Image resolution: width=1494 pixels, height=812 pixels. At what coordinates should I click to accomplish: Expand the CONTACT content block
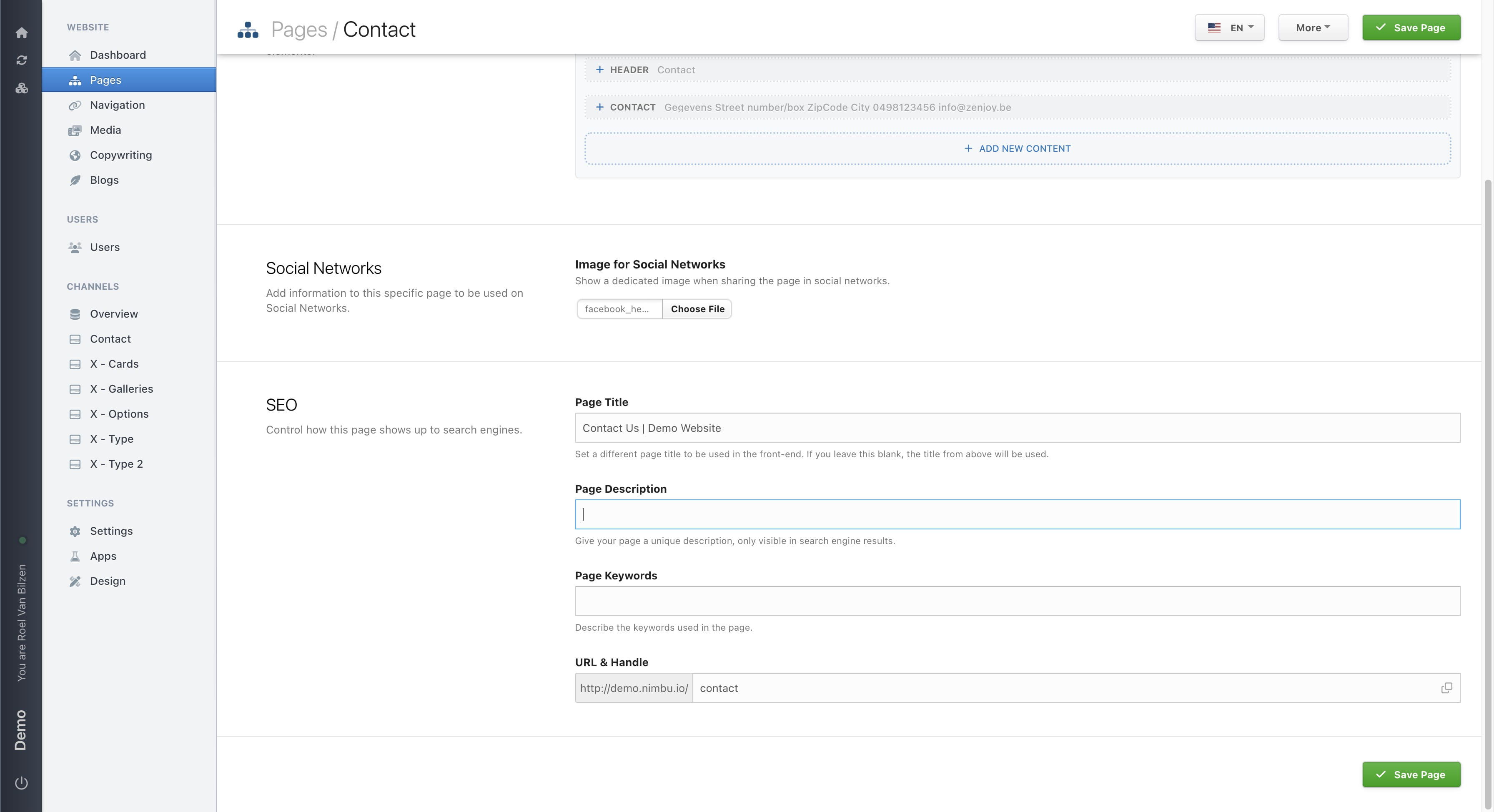point(600,107)
